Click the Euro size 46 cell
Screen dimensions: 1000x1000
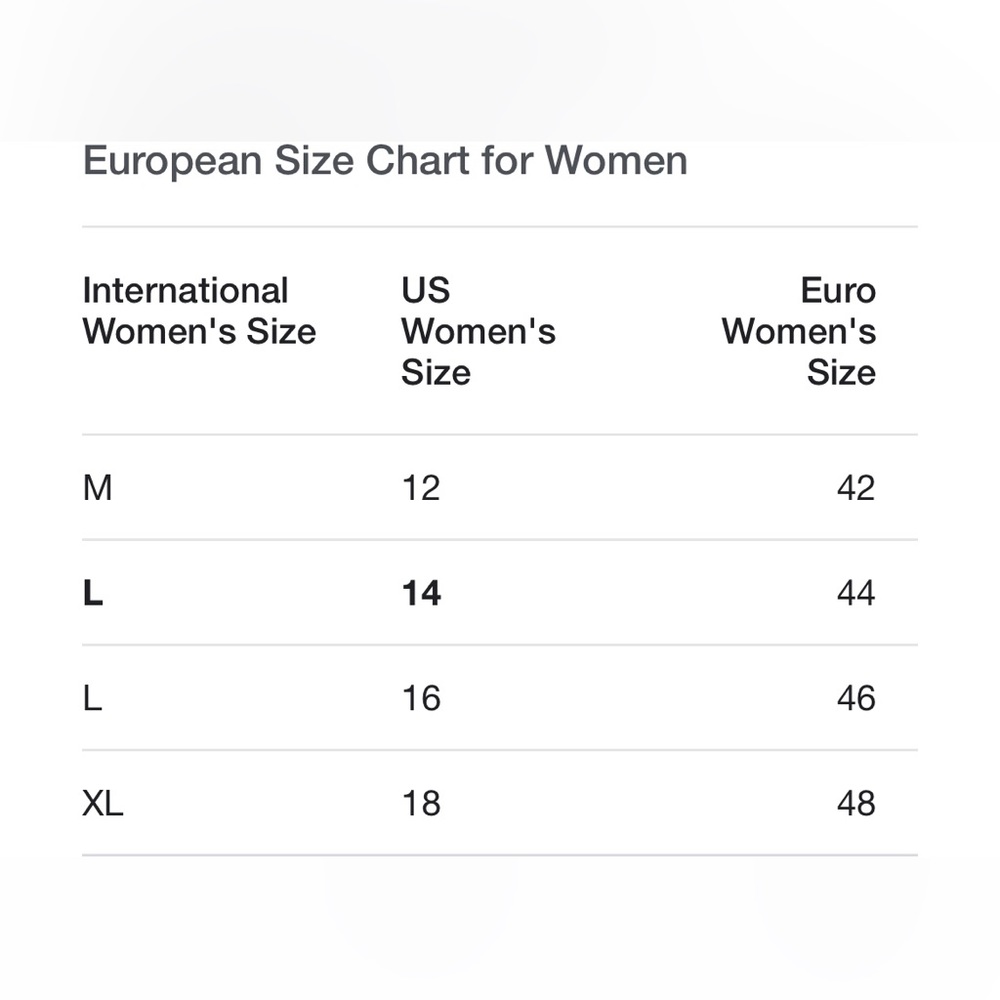(x=856, y=698)
